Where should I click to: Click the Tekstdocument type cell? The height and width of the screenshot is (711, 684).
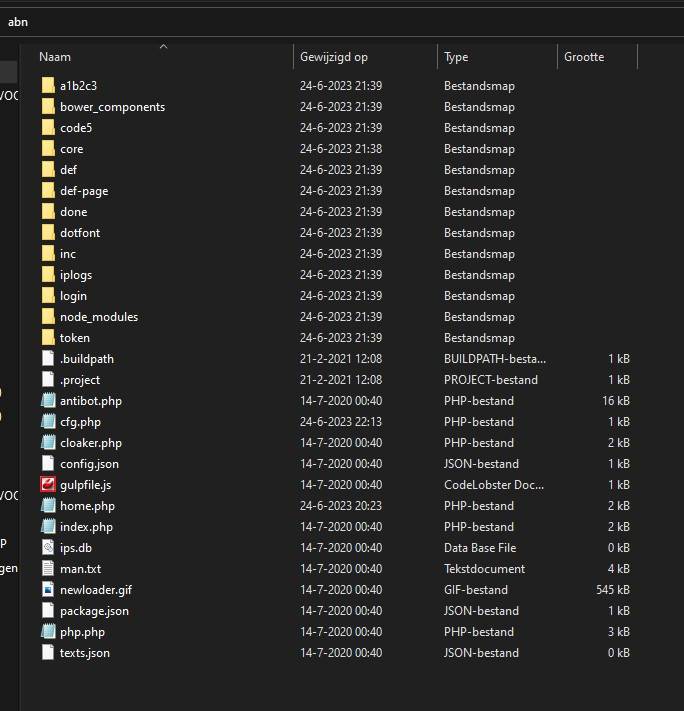tap(484, 569)
